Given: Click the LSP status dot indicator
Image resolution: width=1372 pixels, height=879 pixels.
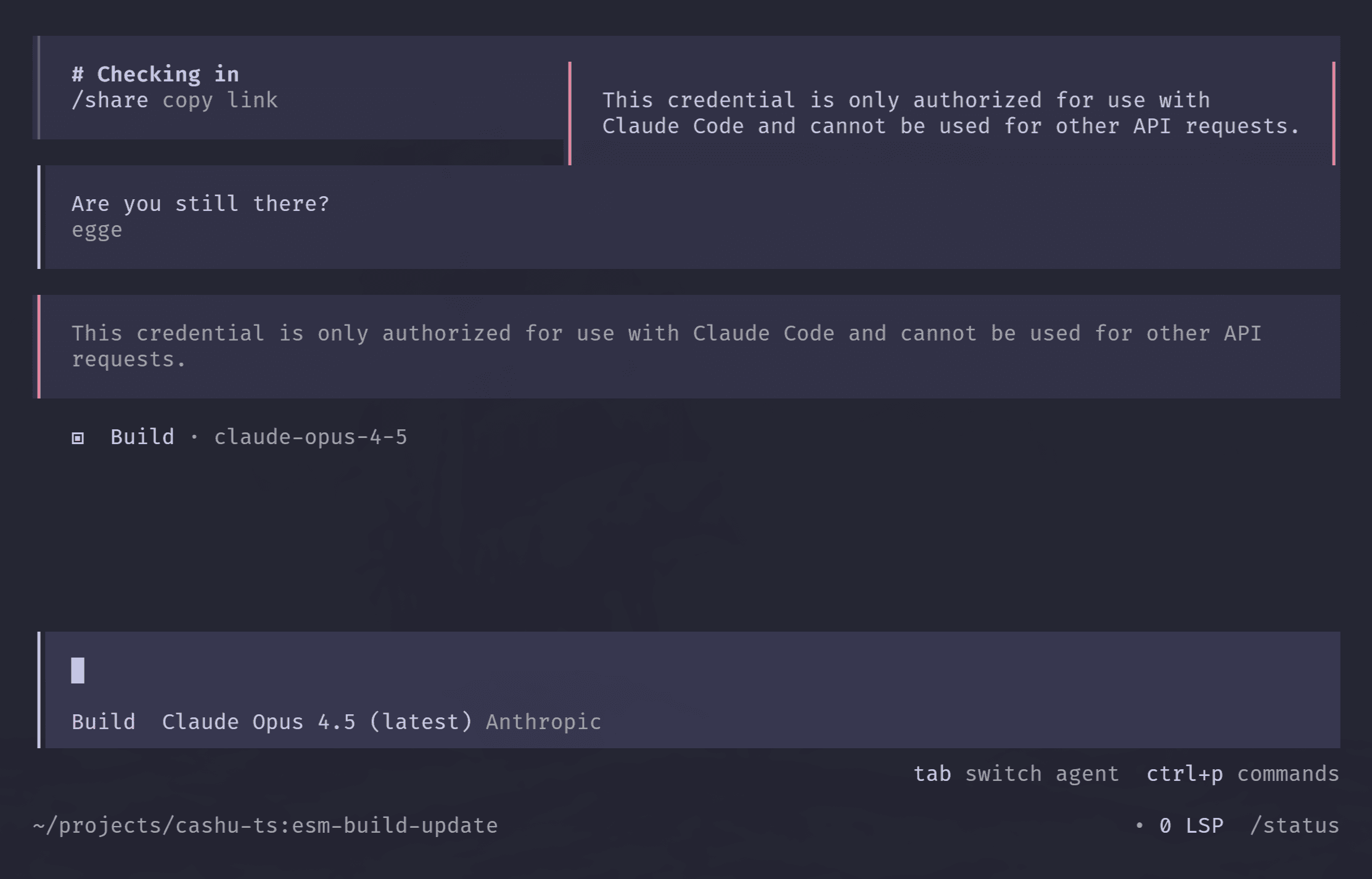Looking at the screenshot, I should point(1139,825).
